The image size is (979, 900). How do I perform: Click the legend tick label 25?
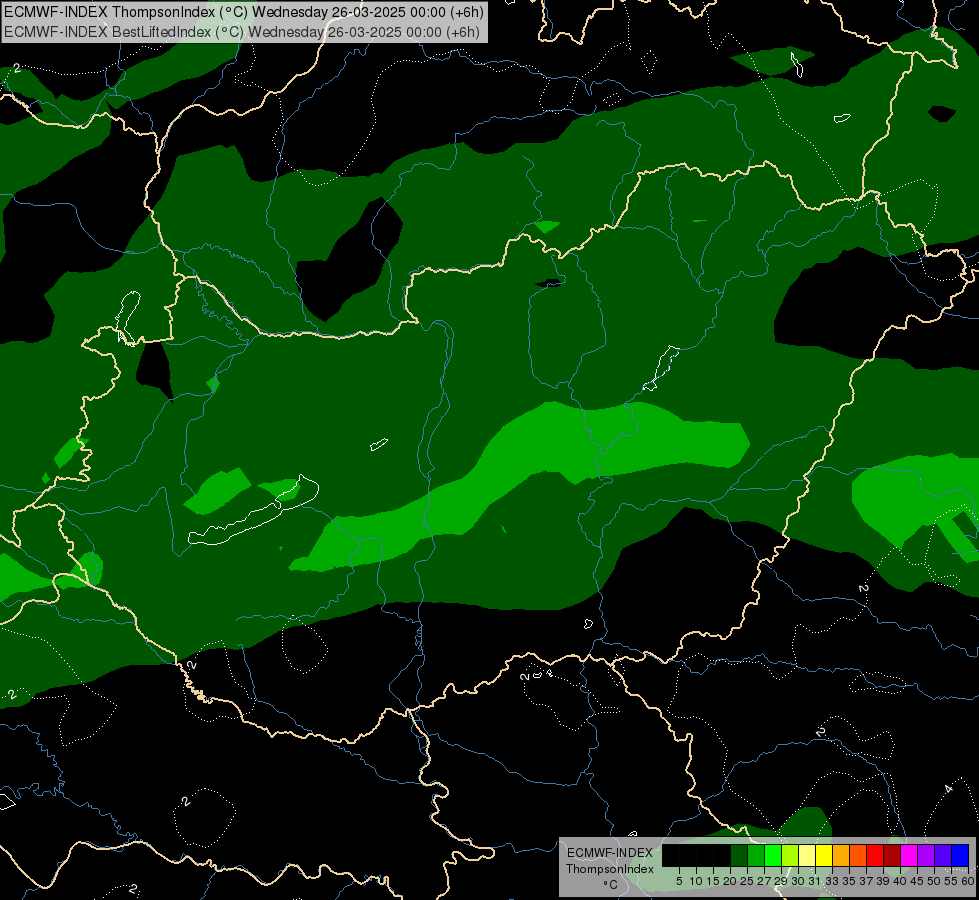click(747, 881)
